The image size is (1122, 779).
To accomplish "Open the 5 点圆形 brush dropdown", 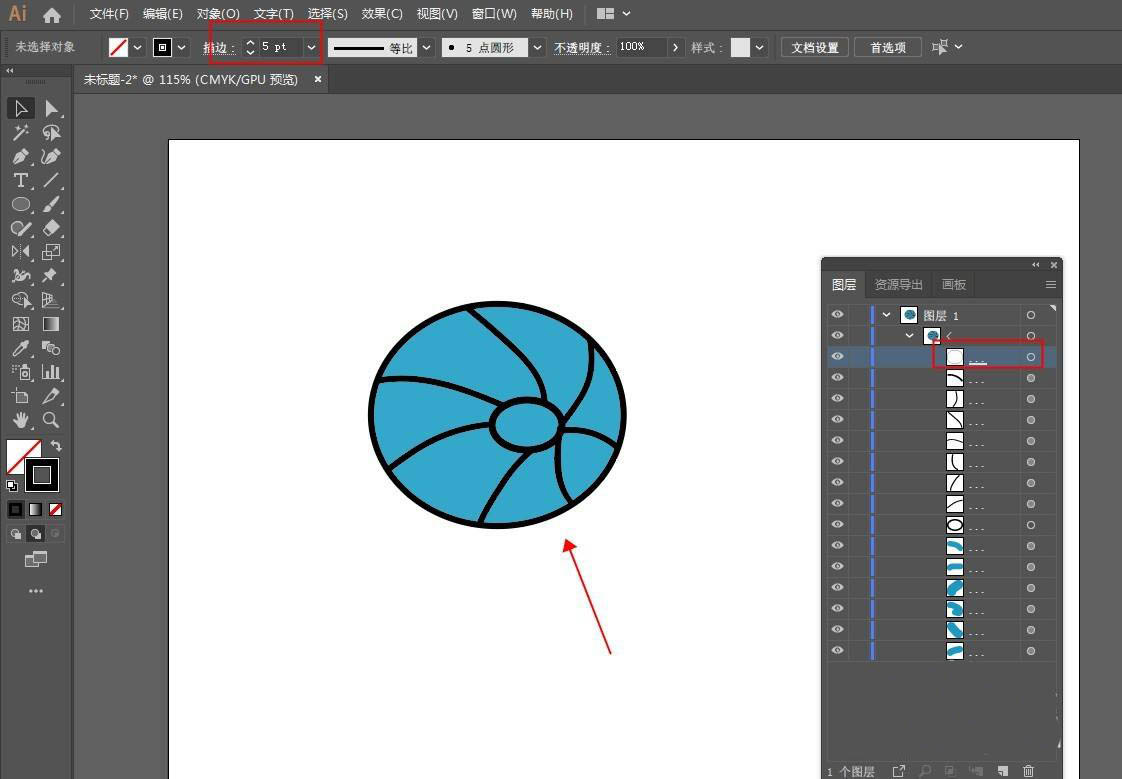I will click(537, 47).
